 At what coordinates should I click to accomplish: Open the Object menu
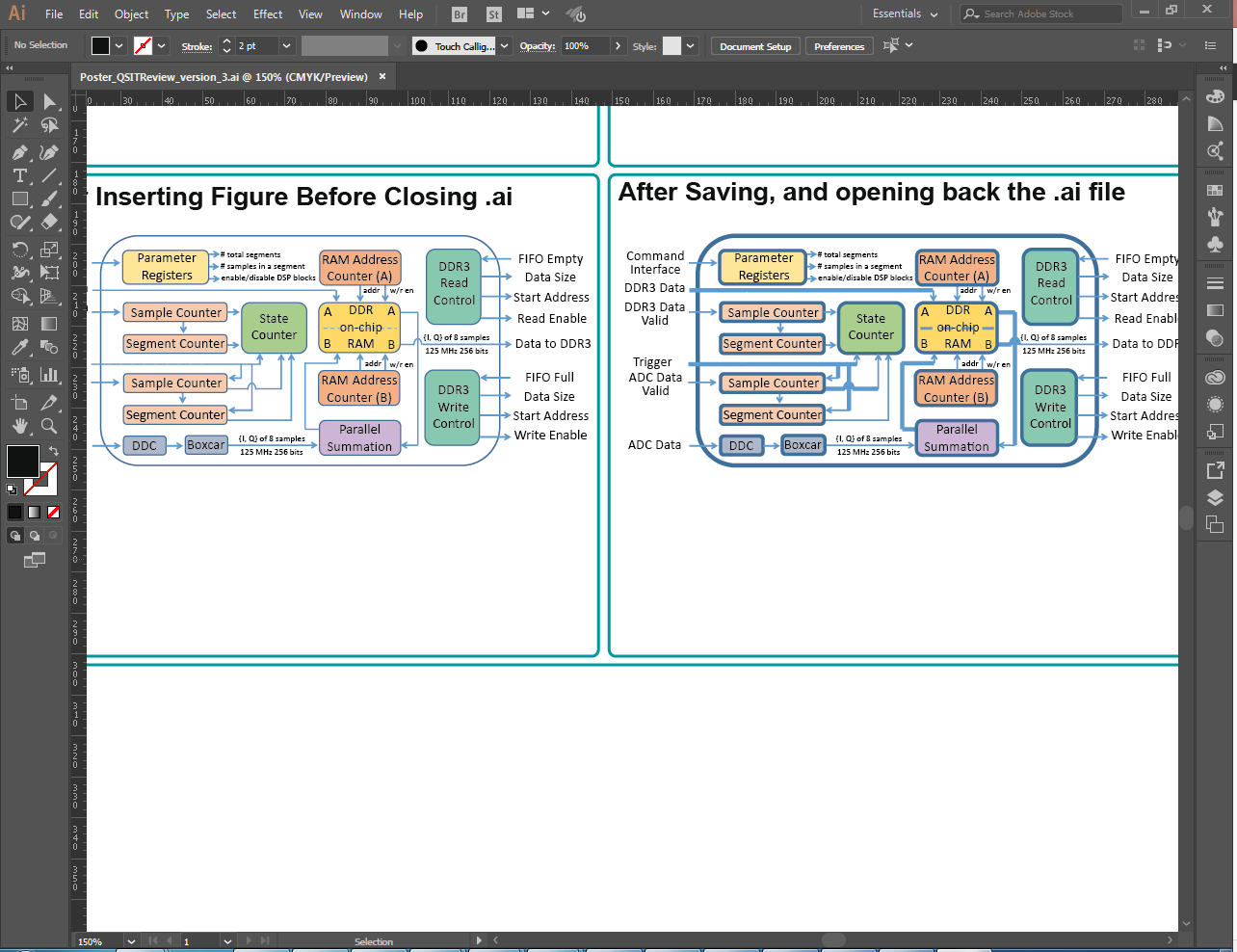(131, 14)
